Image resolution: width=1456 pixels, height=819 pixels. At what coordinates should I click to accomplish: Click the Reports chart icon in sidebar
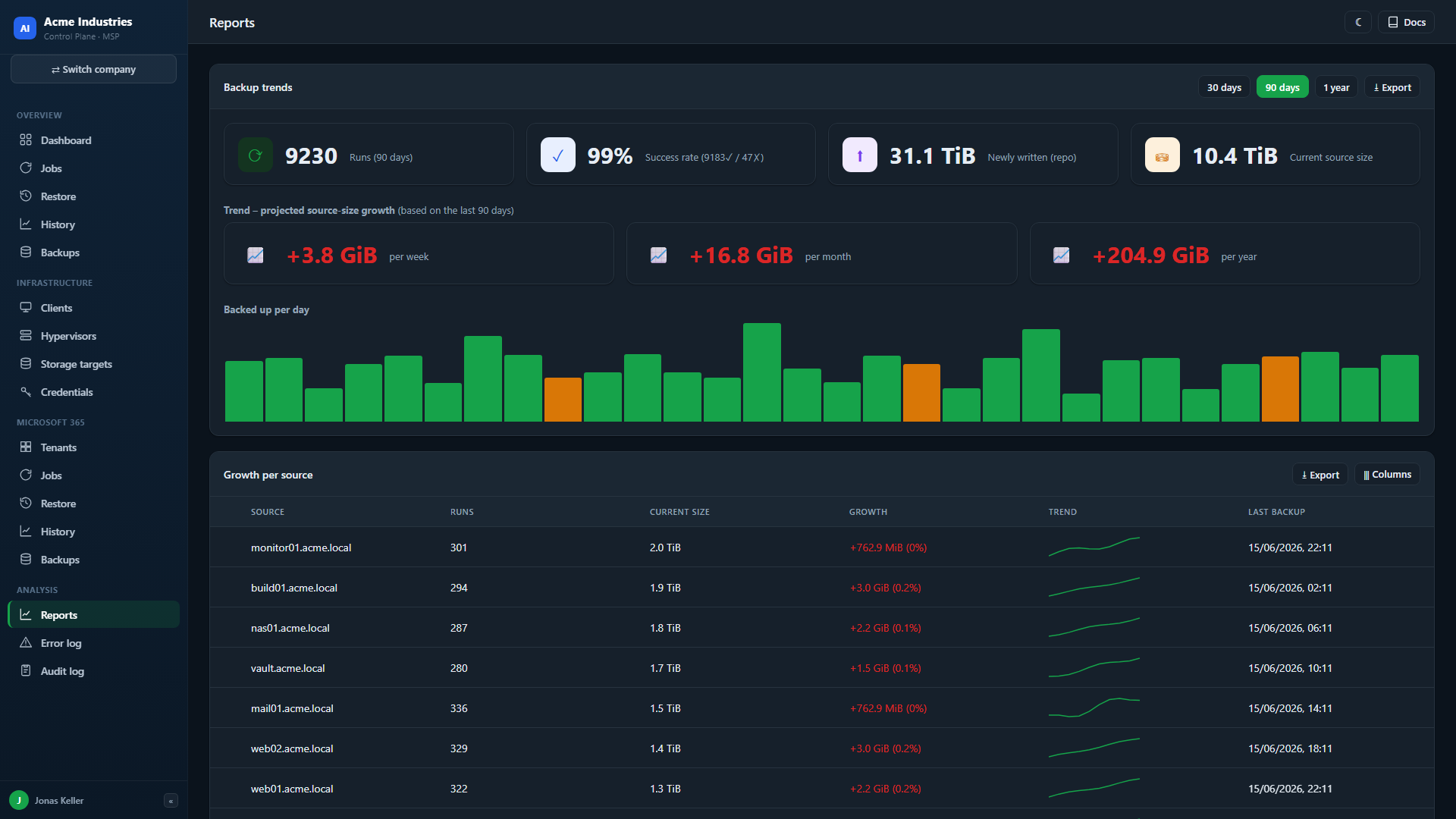tap(26, 615)
